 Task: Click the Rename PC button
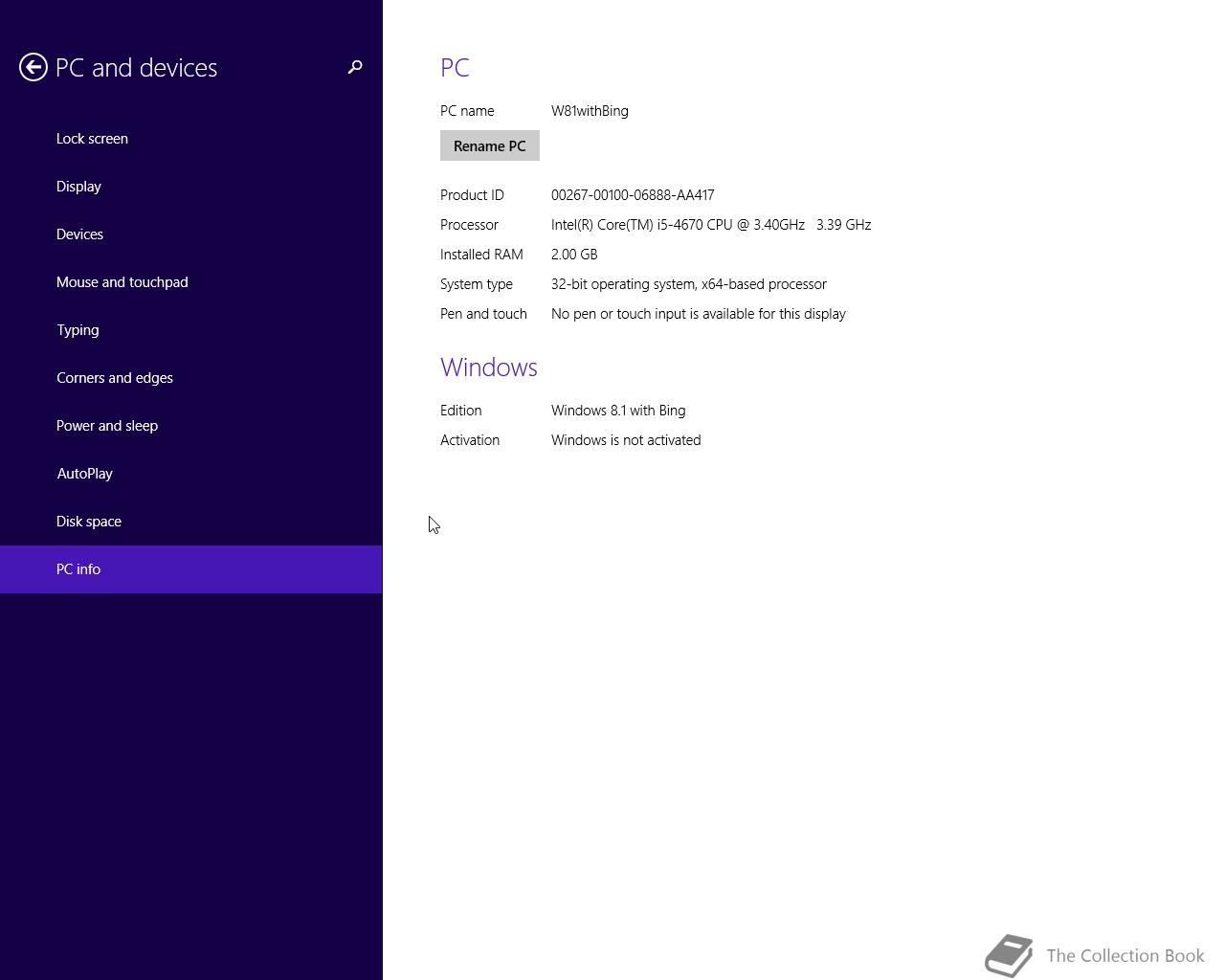tap(490, 145)
